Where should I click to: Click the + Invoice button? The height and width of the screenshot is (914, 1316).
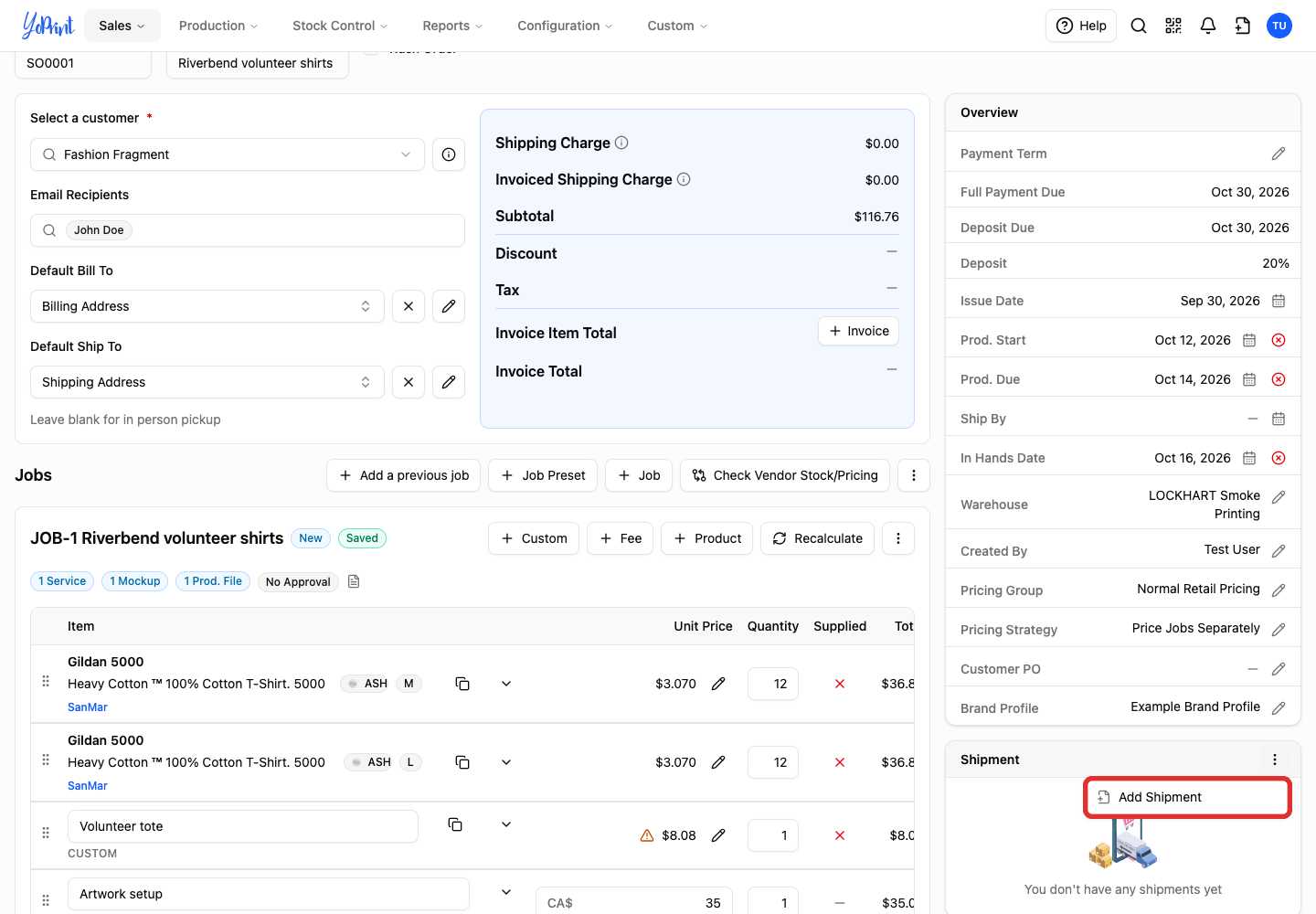coord(859,331)
